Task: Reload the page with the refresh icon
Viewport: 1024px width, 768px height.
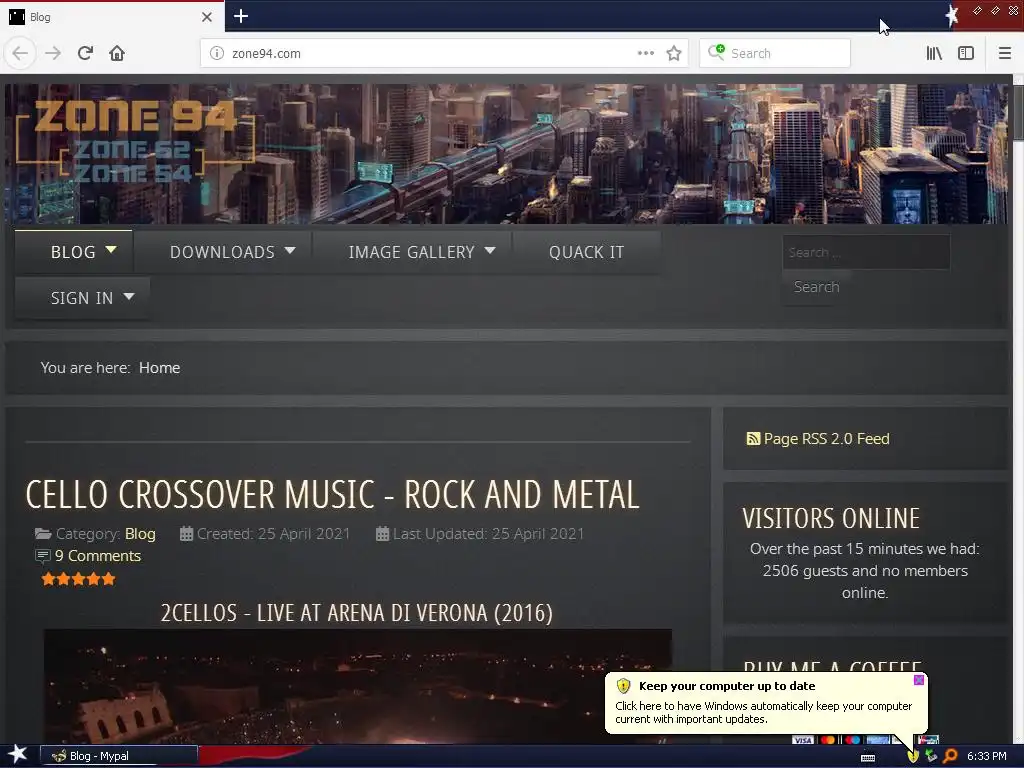Action: [85, 53]
